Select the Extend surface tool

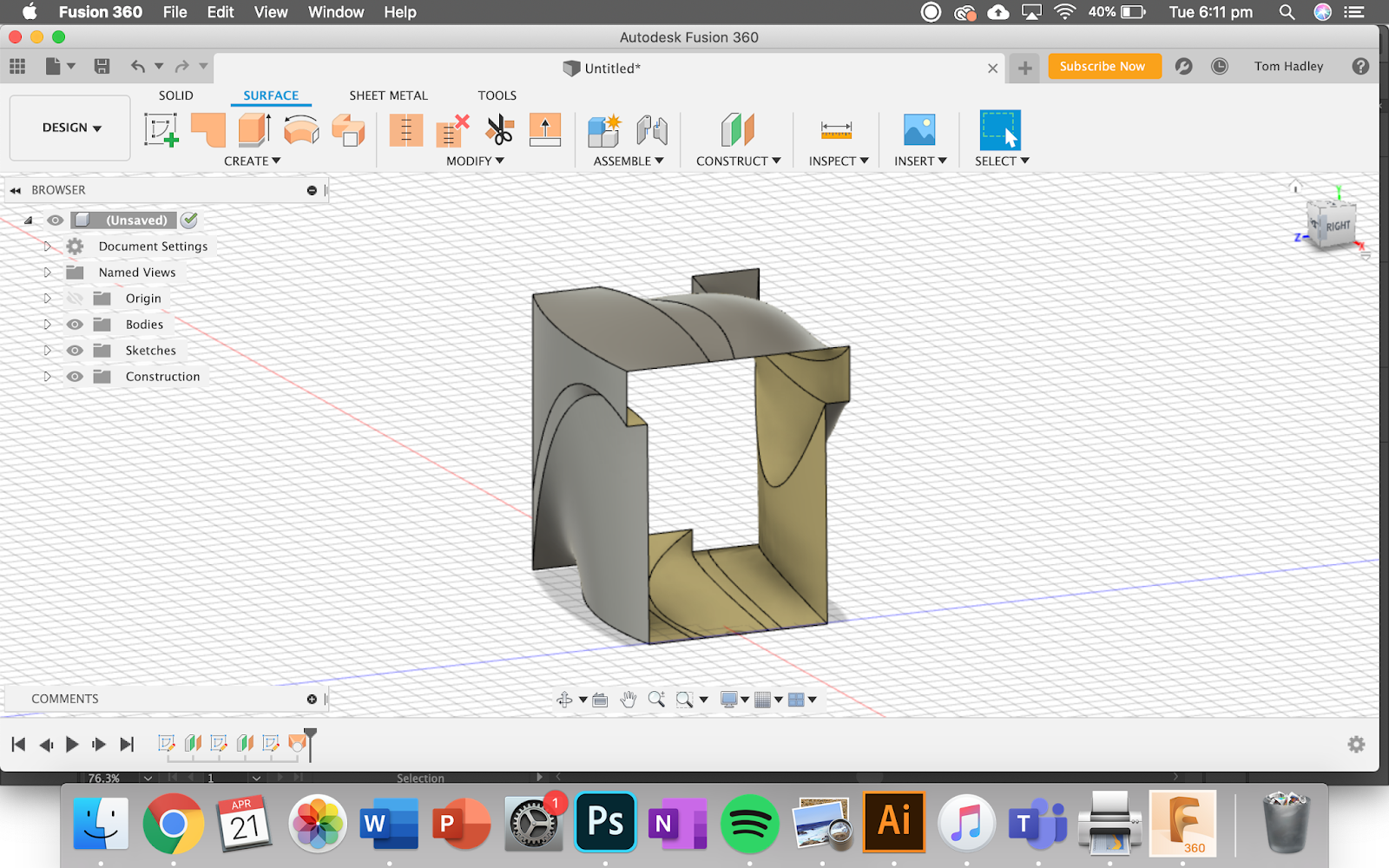pos(545,130)
